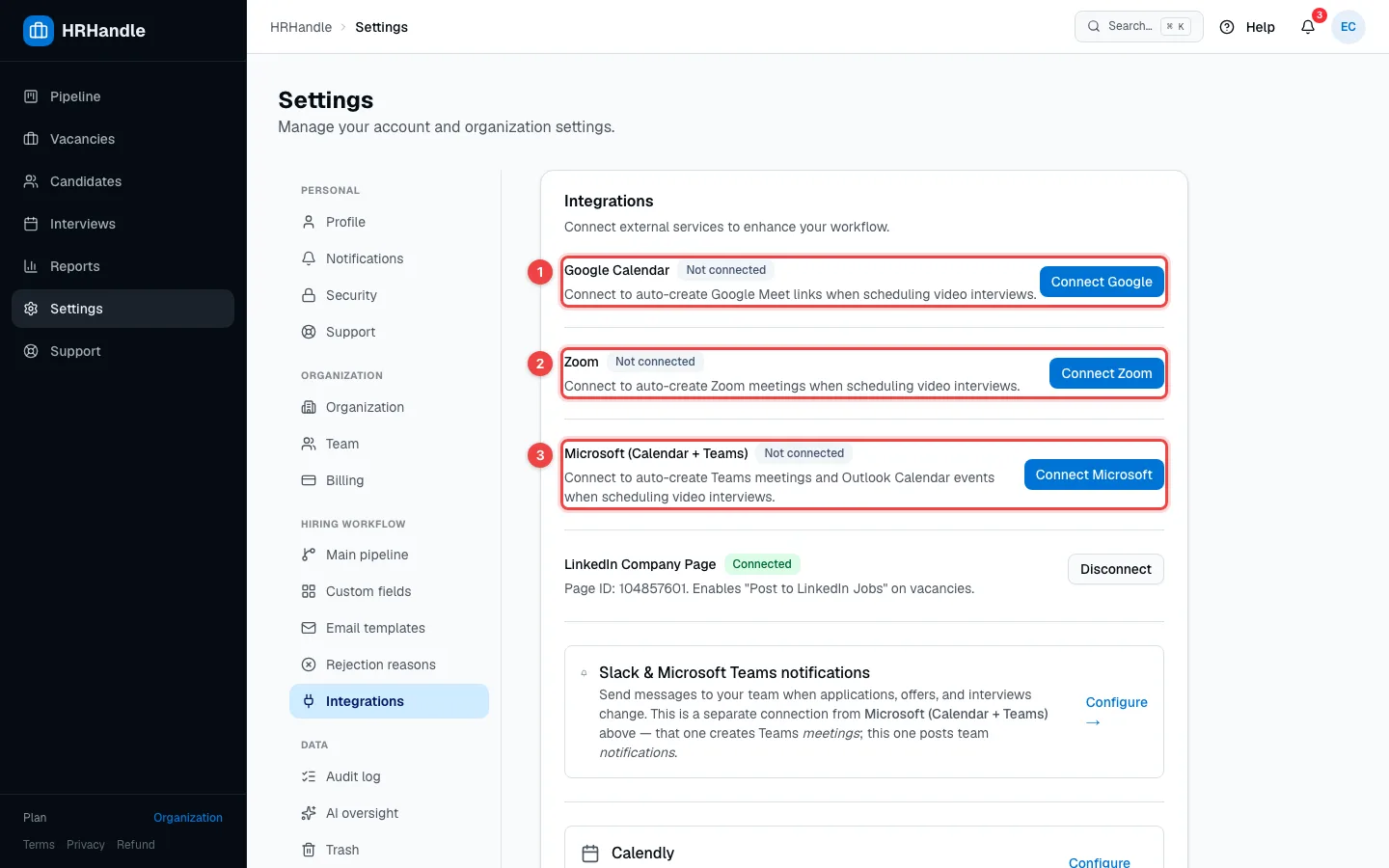Click the HRHandle breadcrumb link
The image size is (1389, 868).
(301, 27)
